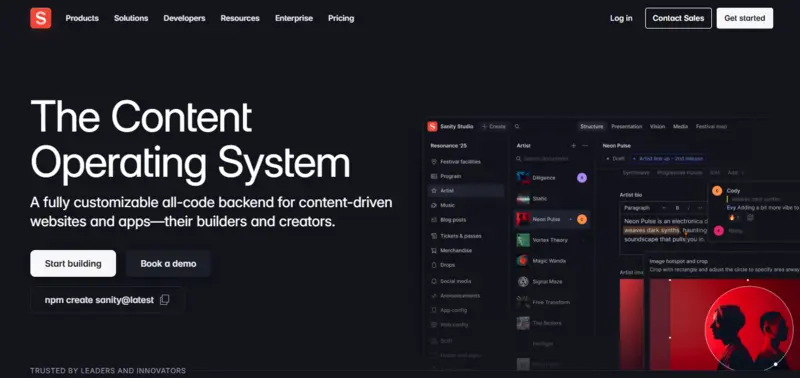Click the orange avatar next to Neon Pulse
Viewport: 800px width, 378px height.
coord(582,219)
